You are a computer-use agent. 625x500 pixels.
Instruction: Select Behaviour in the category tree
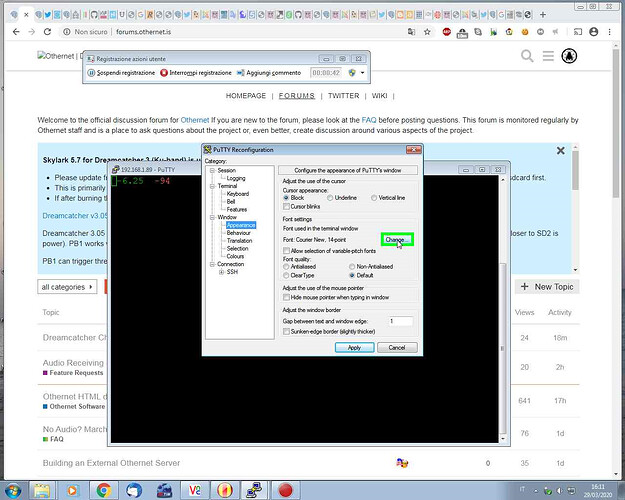coord(239,233)
